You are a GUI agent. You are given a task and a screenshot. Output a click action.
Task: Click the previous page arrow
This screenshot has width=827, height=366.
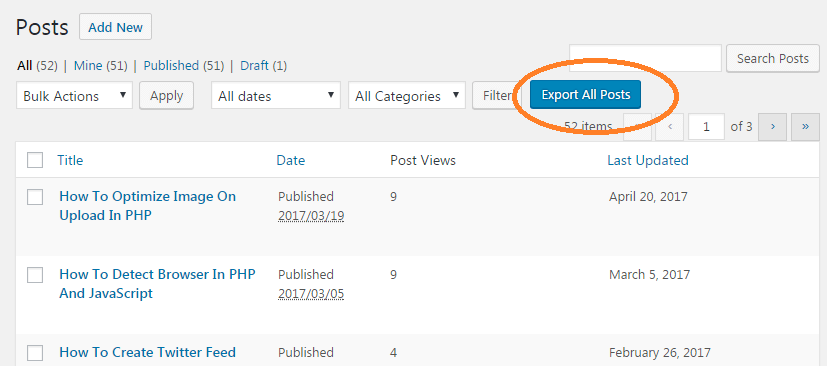point(670,127)
